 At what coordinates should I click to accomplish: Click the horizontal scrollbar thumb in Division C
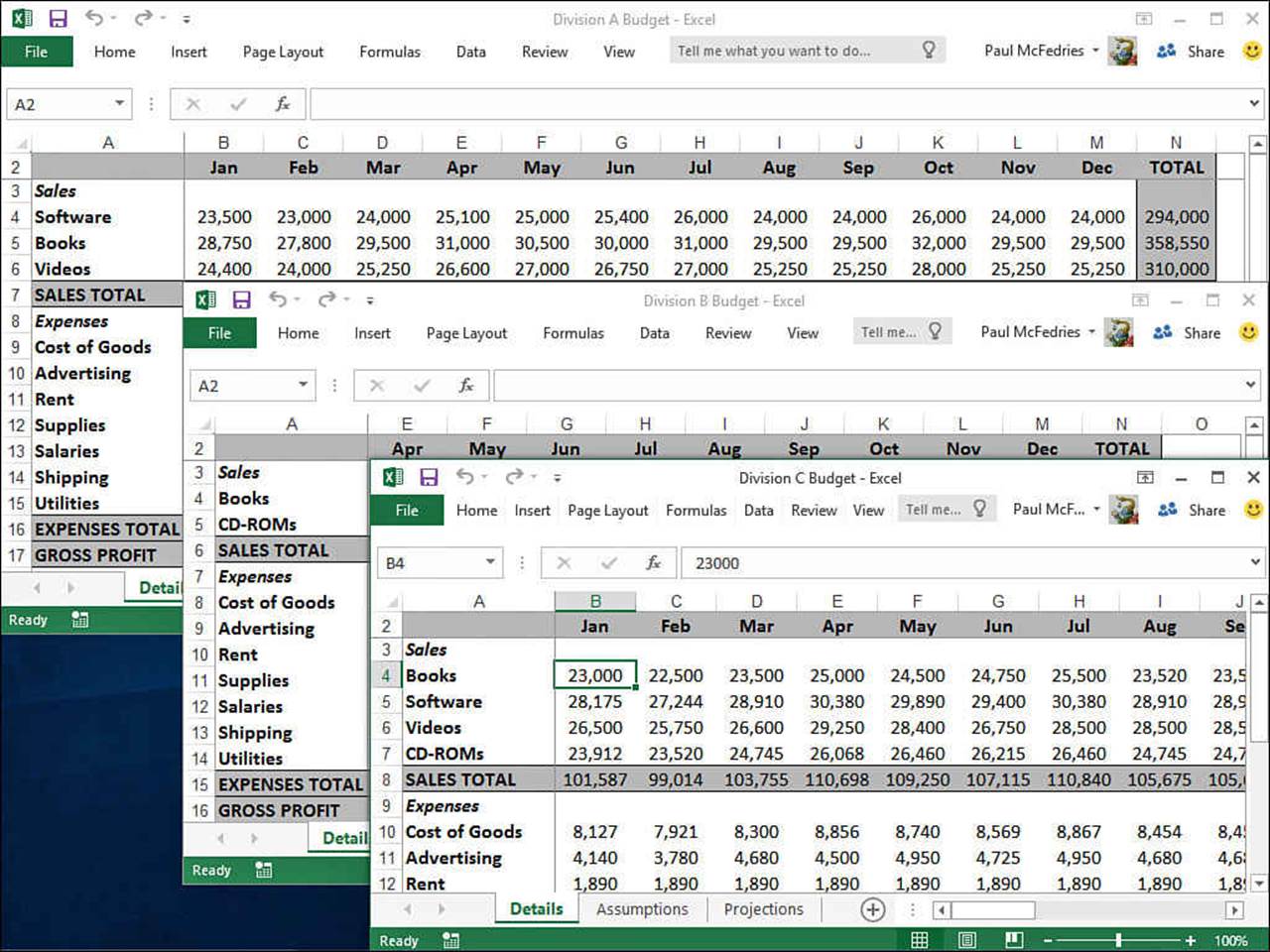point(994,909)
